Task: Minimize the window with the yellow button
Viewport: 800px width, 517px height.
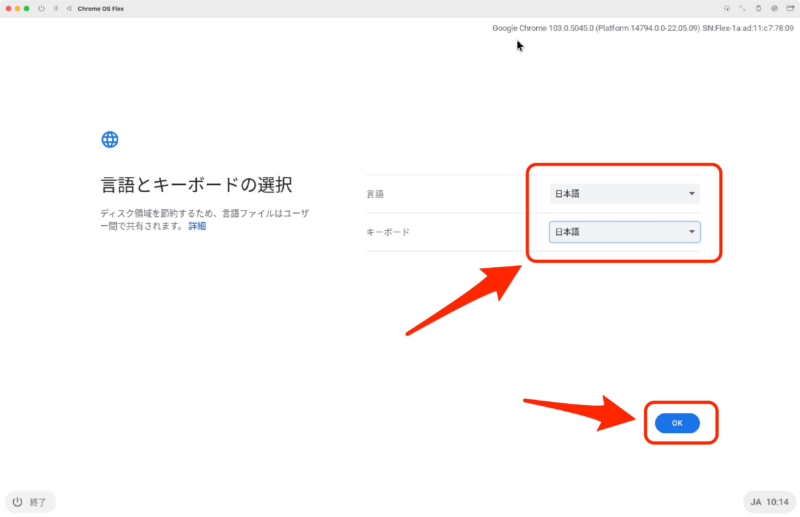Action: point(17,8)
